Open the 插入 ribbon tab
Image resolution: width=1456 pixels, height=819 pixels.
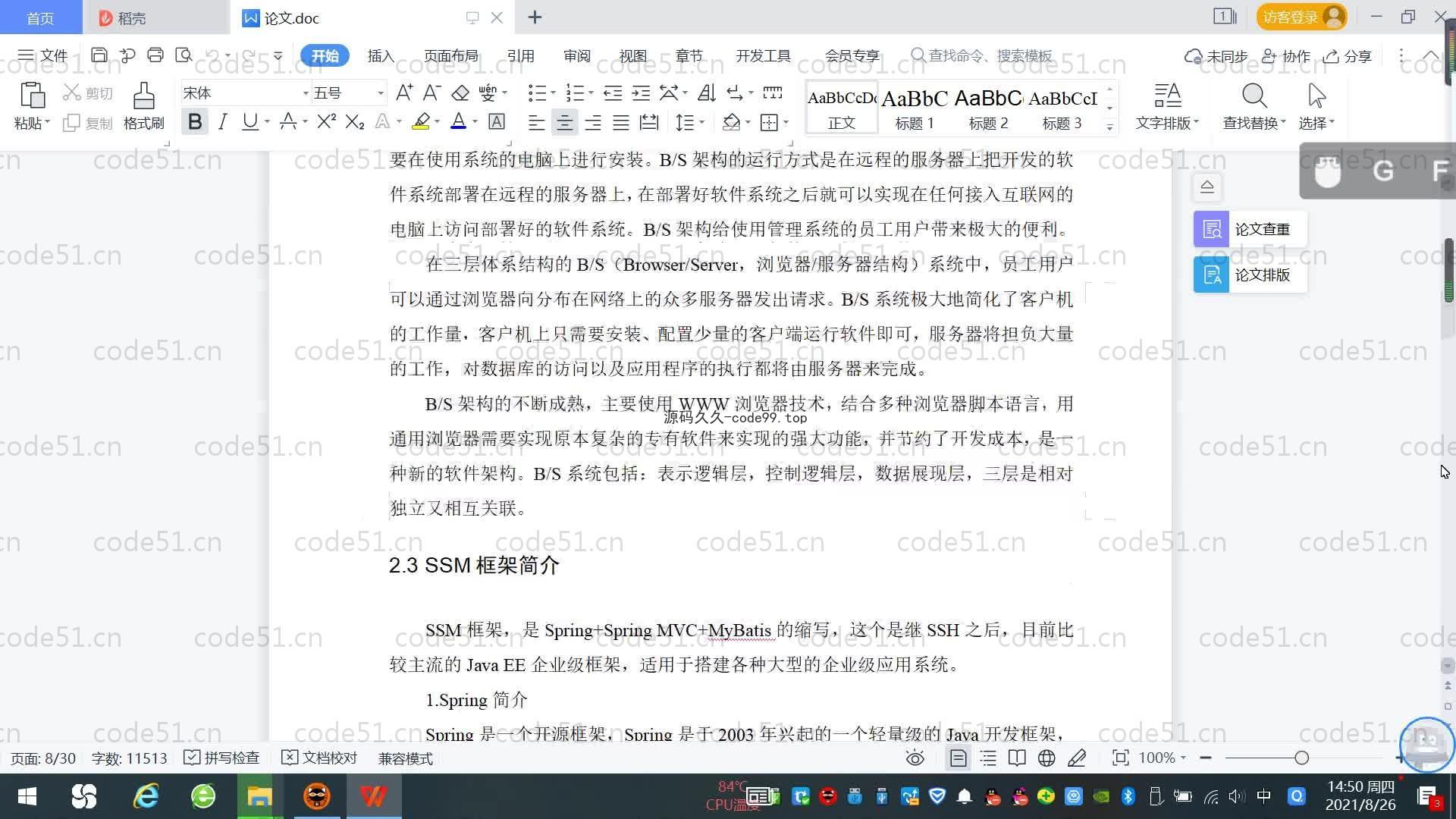tap(381, 55)
